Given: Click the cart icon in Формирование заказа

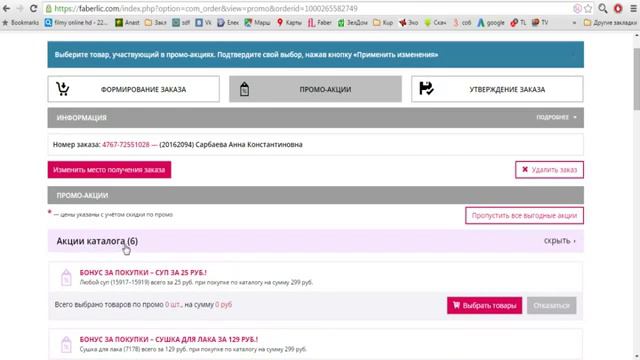Looking at the screenshot, I should click(62, 89).
